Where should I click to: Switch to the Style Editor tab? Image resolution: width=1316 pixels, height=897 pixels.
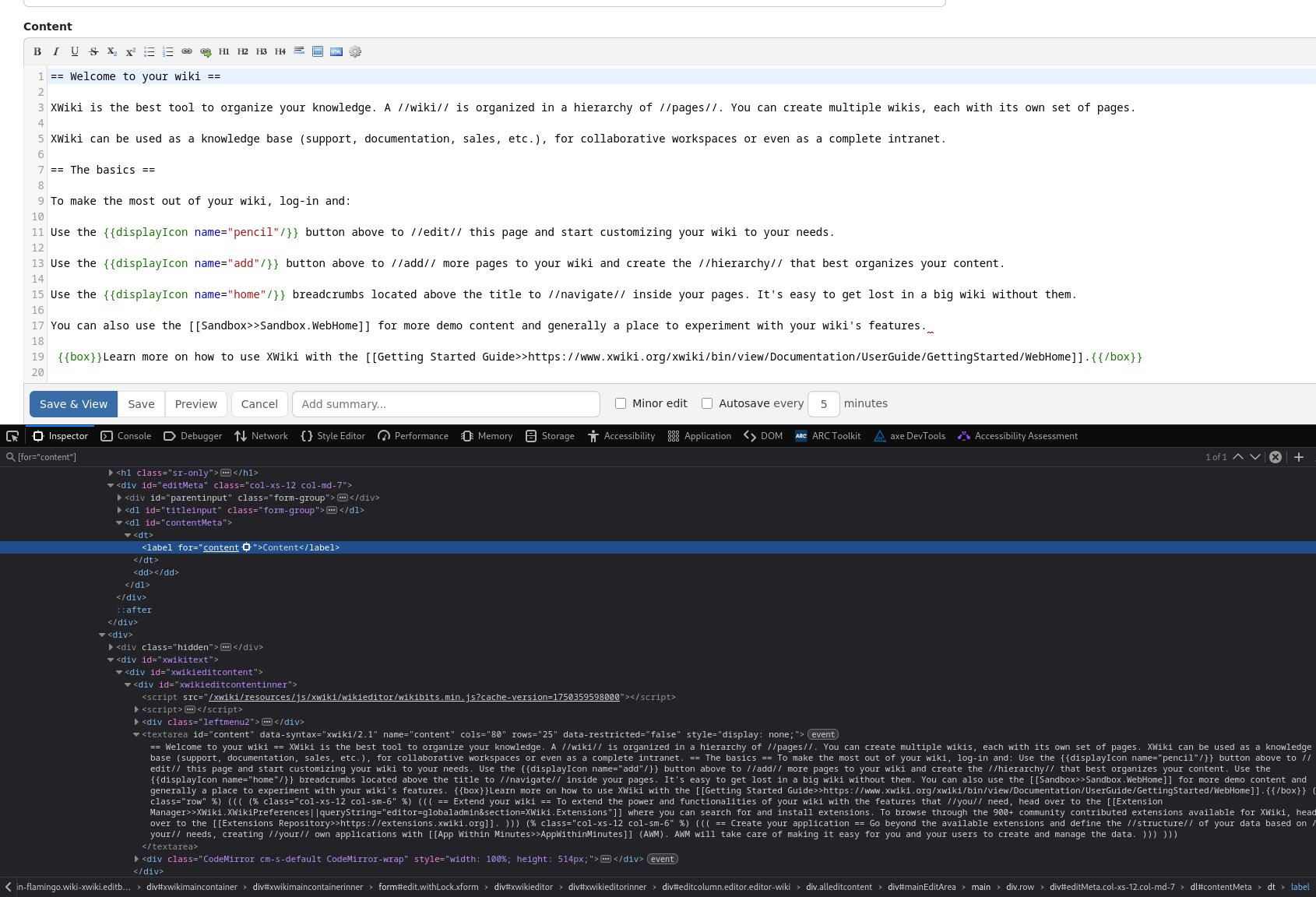pos(333,436)
